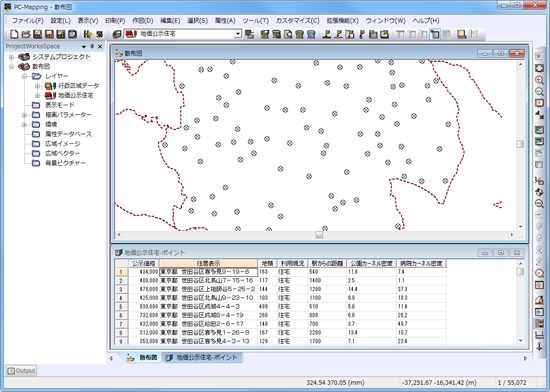Click the icon right of the layer combo box
This screenshot has height=392, width=550.
[249, 34]
